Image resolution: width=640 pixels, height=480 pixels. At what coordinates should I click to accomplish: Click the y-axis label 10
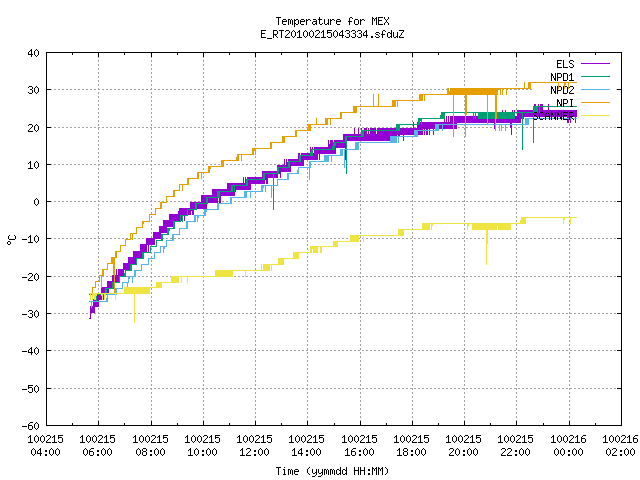click(33, 165)
